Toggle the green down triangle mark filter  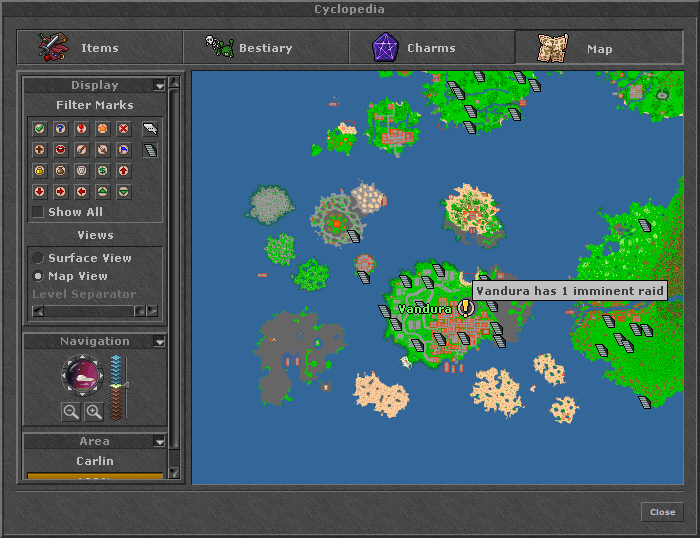[124, 192]
